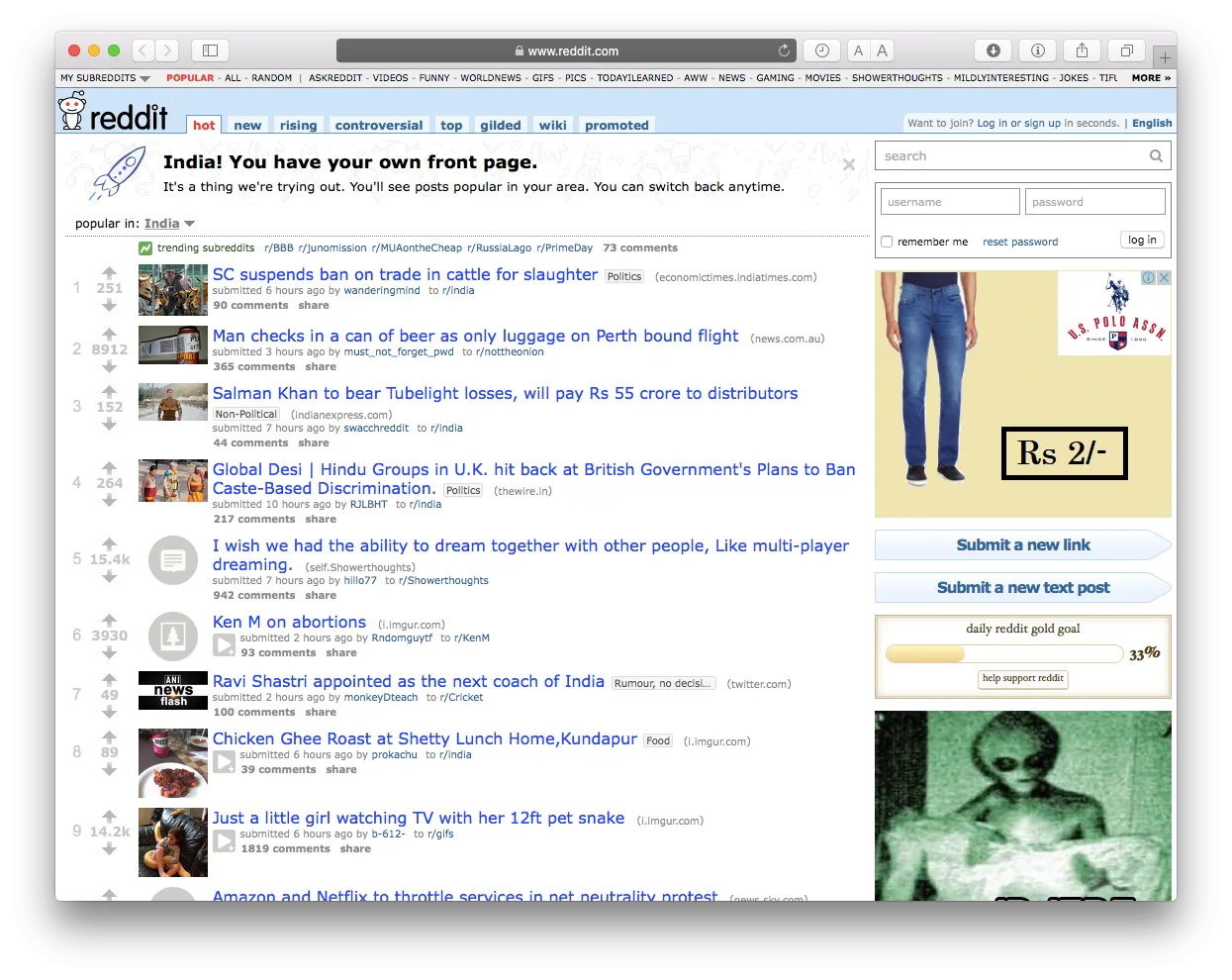Upvote the Ravi Shastri coach post
The width and height of the screenshot is (1232, 980).
pos(110,679)
